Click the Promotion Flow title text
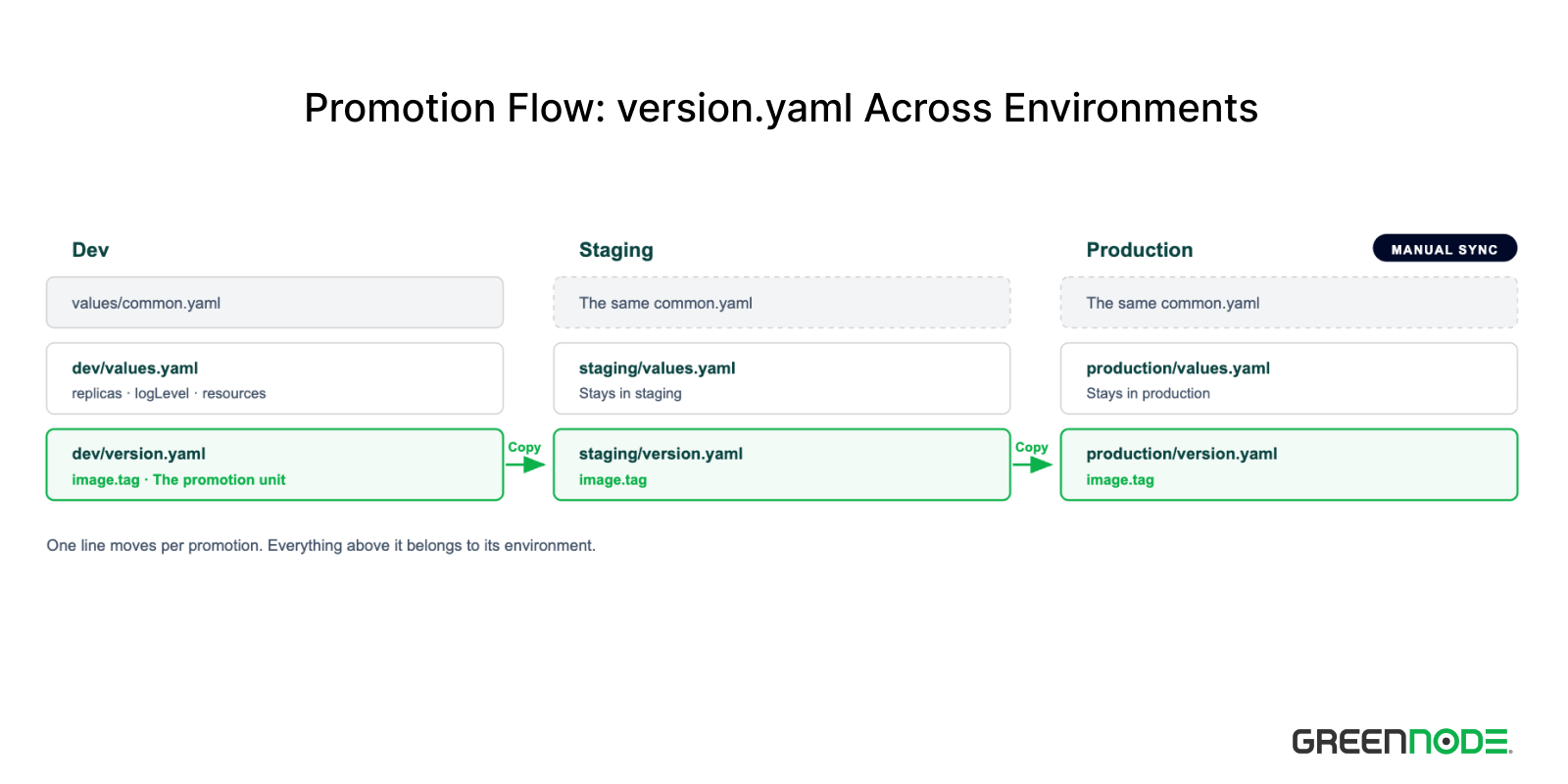The height and width of the screenshot is (784, 1568). tap(781, 108)
